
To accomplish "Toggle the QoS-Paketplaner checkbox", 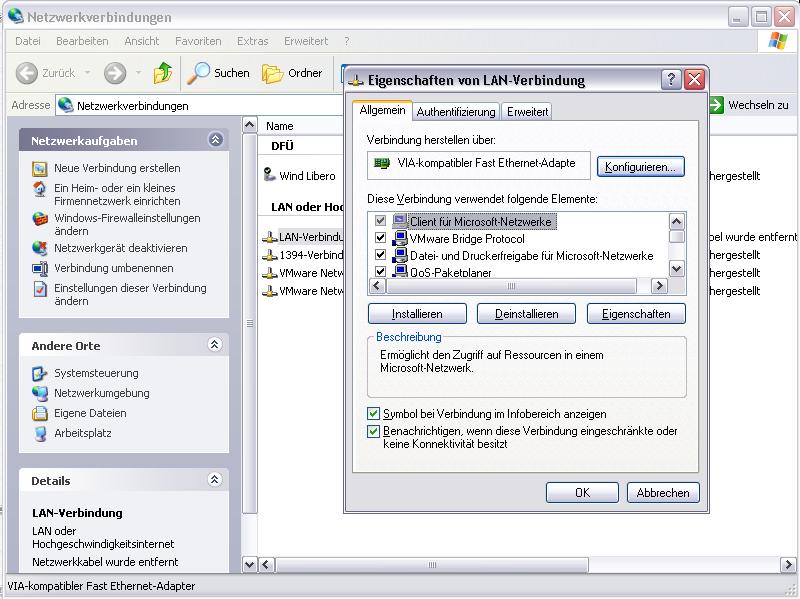I will 380,271.
